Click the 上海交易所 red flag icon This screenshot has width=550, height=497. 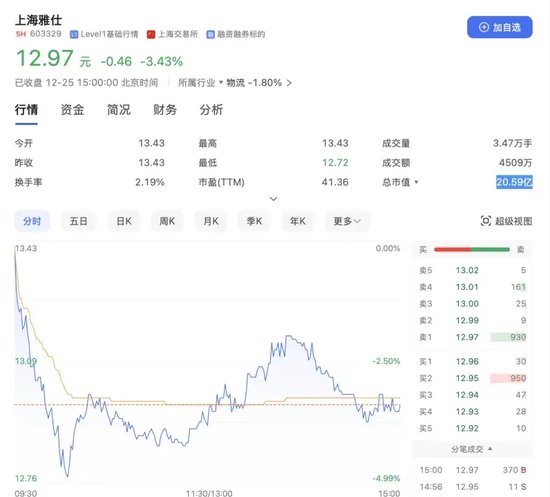point(151,34)
